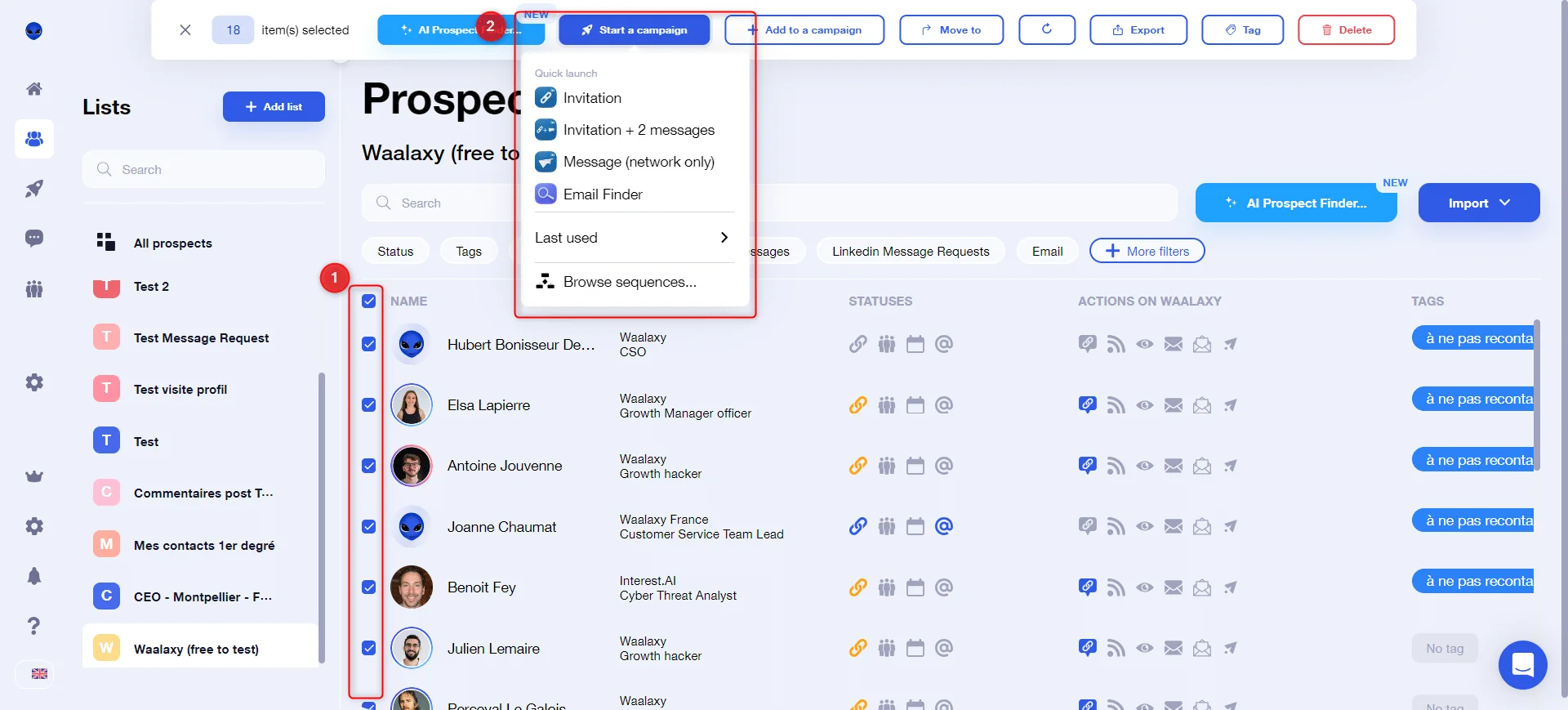Screen dimensions: 1568x710
Task: Click the Export button
Action: click(1138, 30)
